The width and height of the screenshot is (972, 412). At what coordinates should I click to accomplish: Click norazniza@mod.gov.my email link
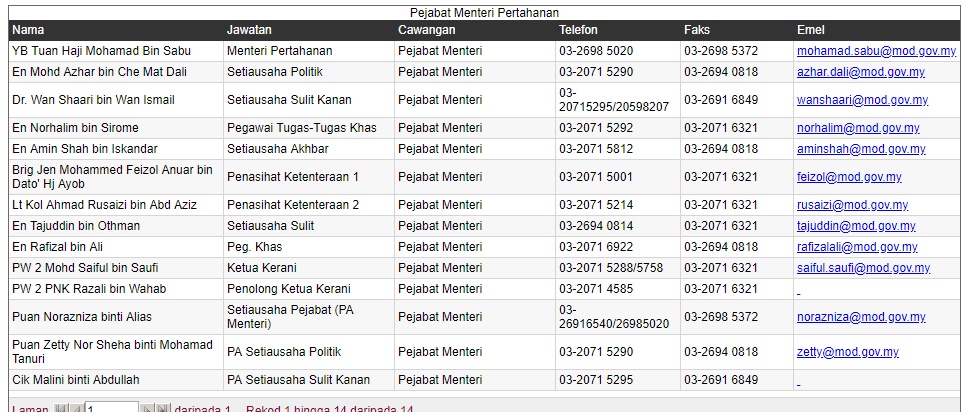[x=860, y=317]
